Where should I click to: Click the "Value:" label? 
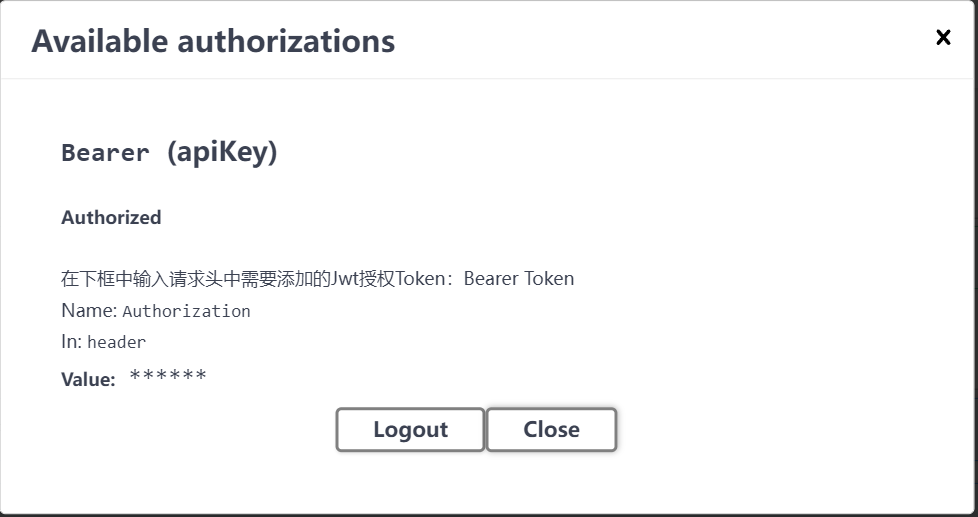(88, 379)
